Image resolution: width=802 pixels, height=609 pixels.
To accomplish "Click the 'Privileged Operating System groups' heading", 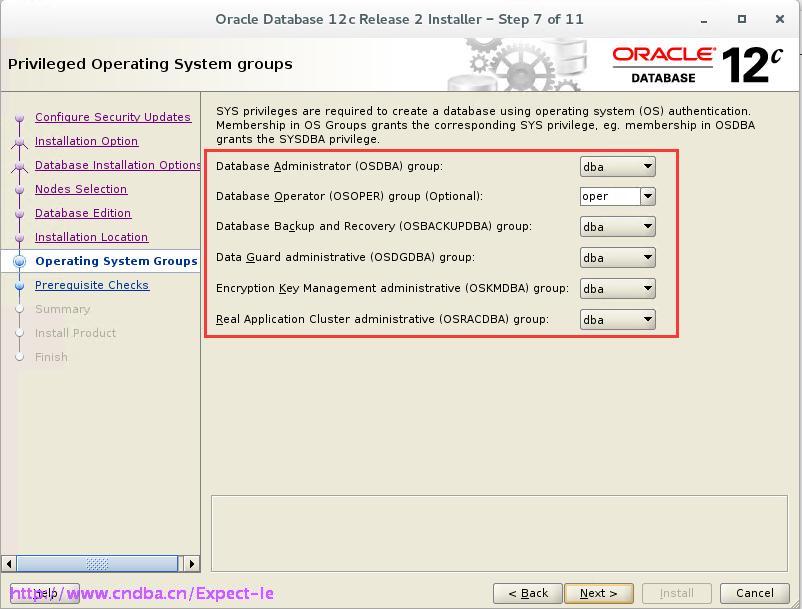I will (x=150, y=64).
